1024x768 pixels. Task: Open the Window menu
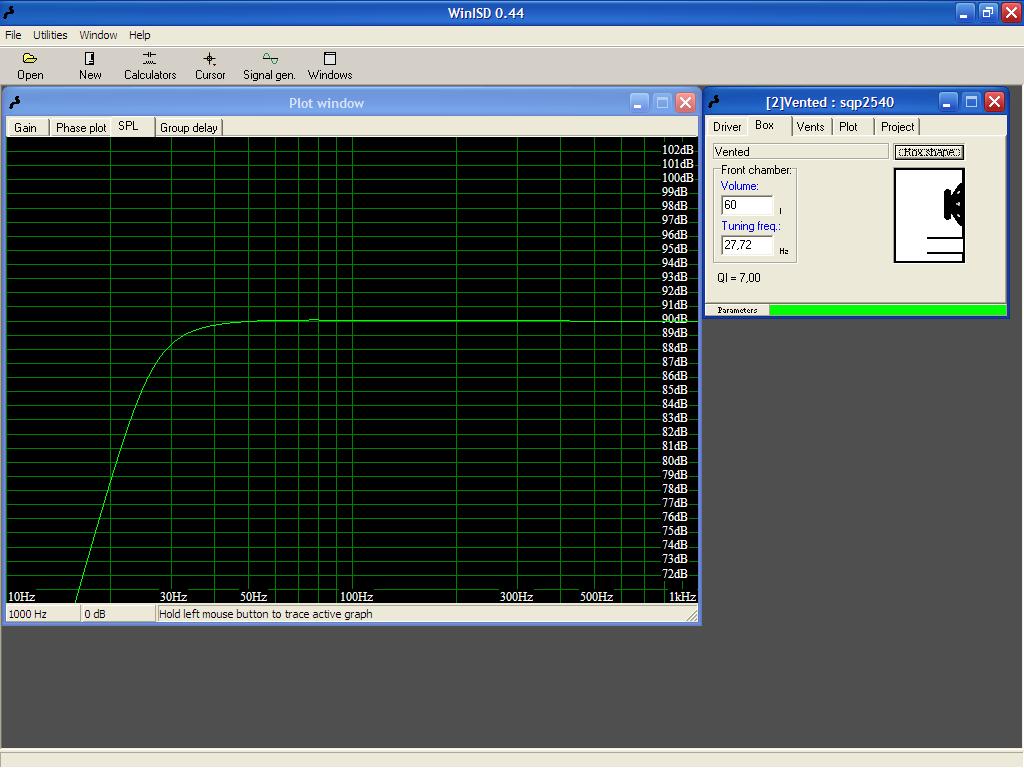tap(98, 35)
